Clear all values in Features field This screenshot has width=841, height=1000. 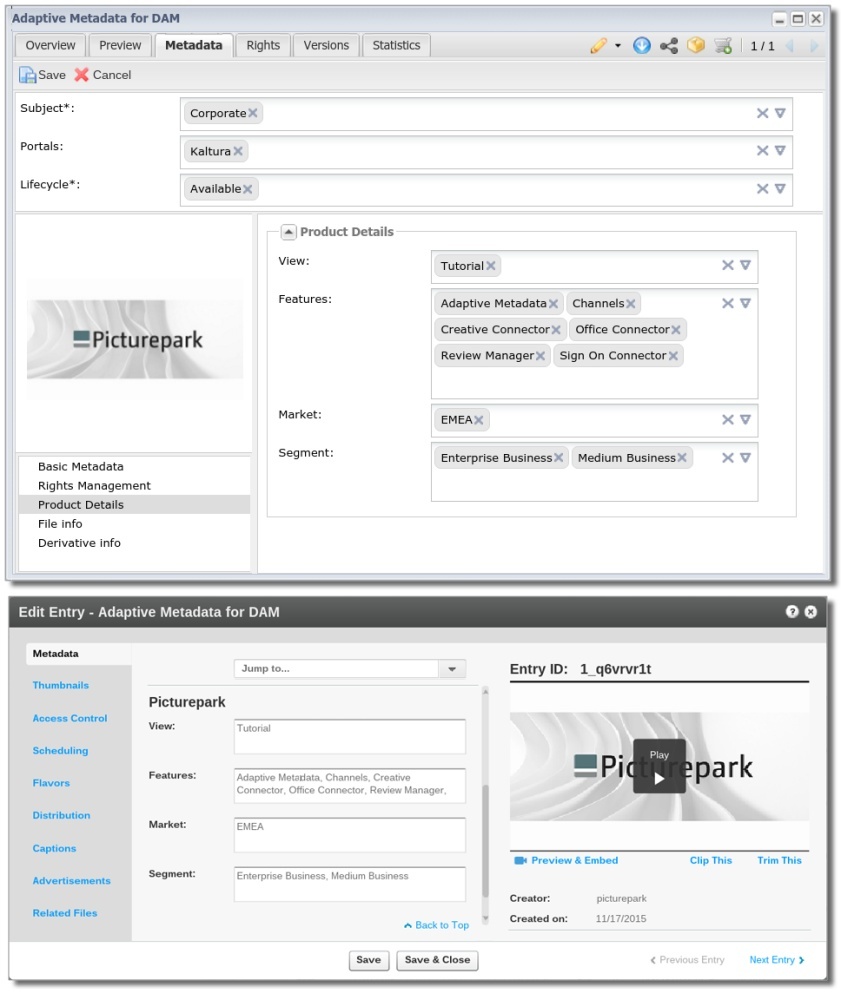(728, 304)
